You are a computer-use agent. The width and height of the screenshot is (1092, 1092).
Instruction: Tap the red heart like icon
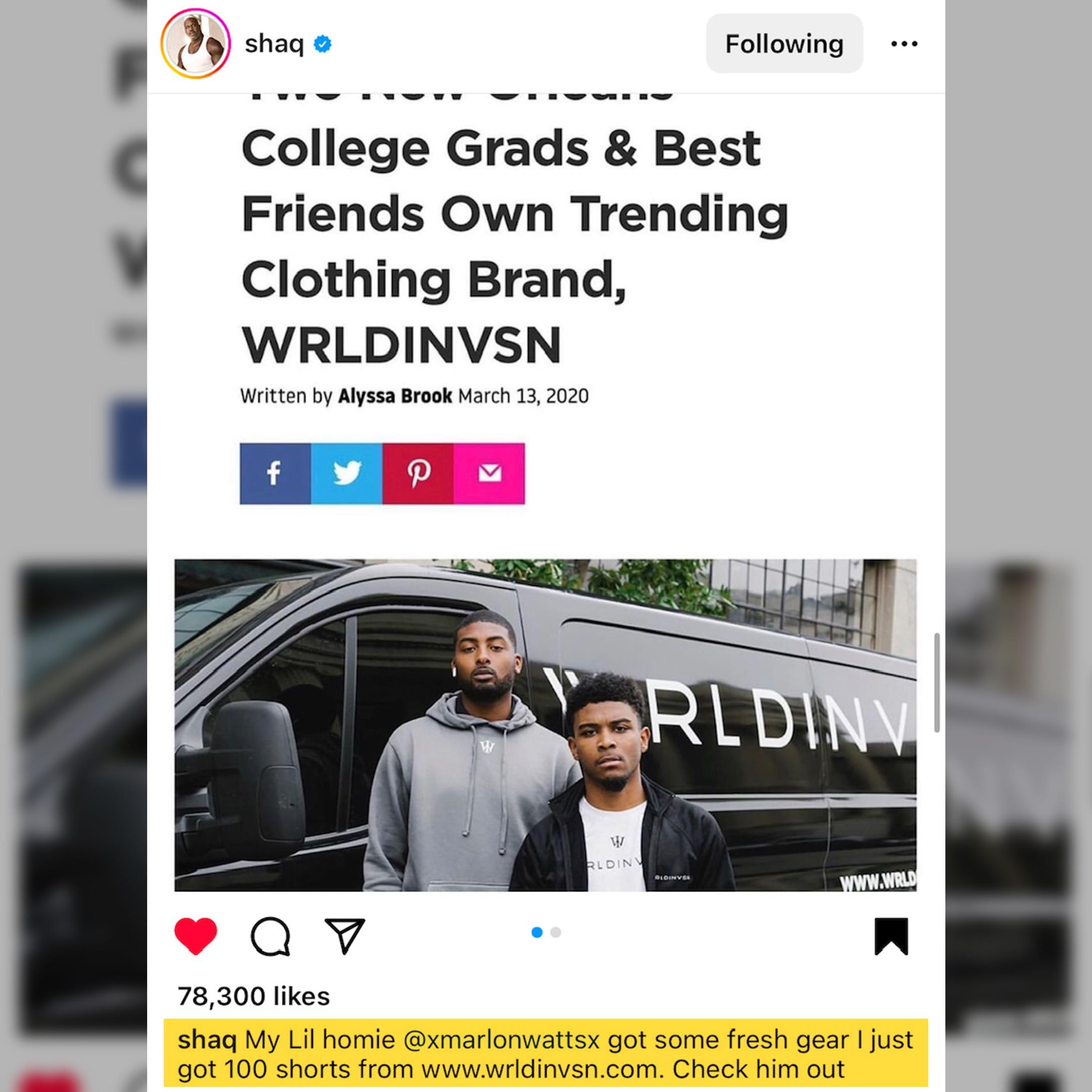coord(196,936)
